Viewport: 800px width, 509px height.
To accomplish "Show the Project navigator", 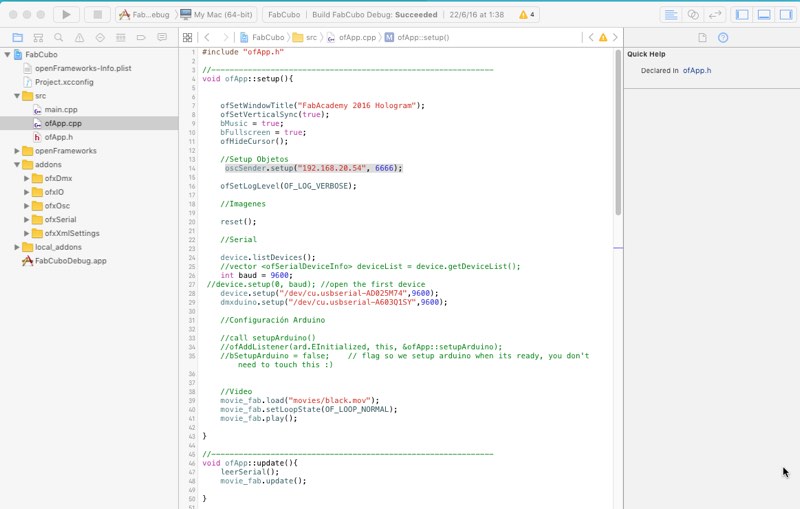I will [x=18, y=37].
